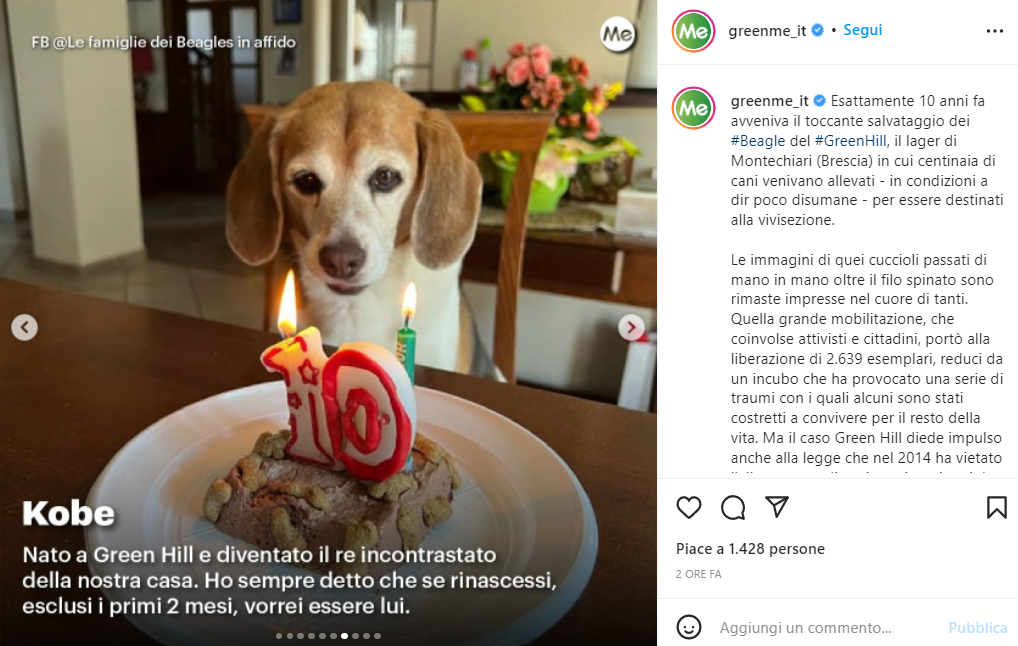Click the 2 ORE FA timestamp

(698, 574)
